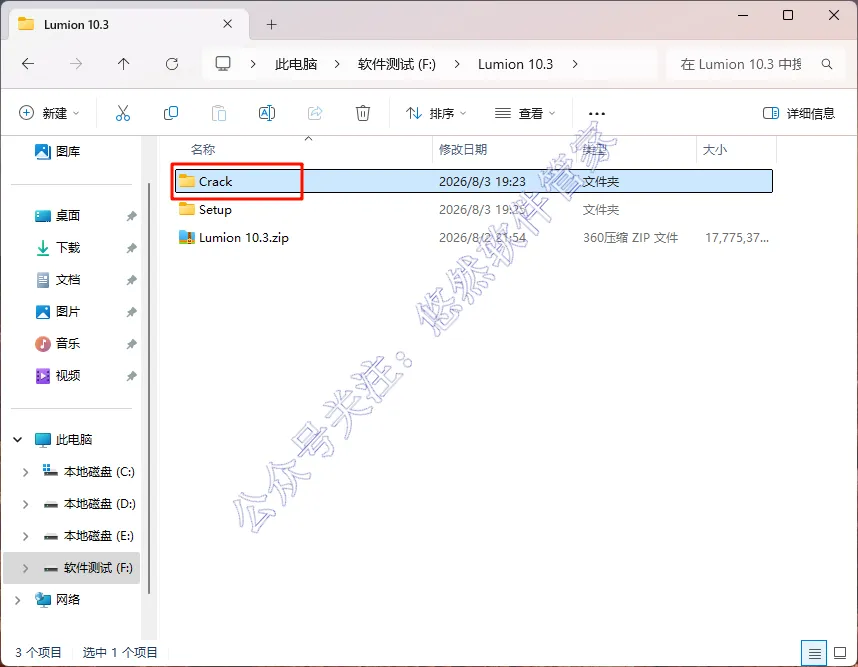Screen dimensions: 858x667
Task: Go to 此电脑 in the breadcrumb
Action: click(296, 64)
